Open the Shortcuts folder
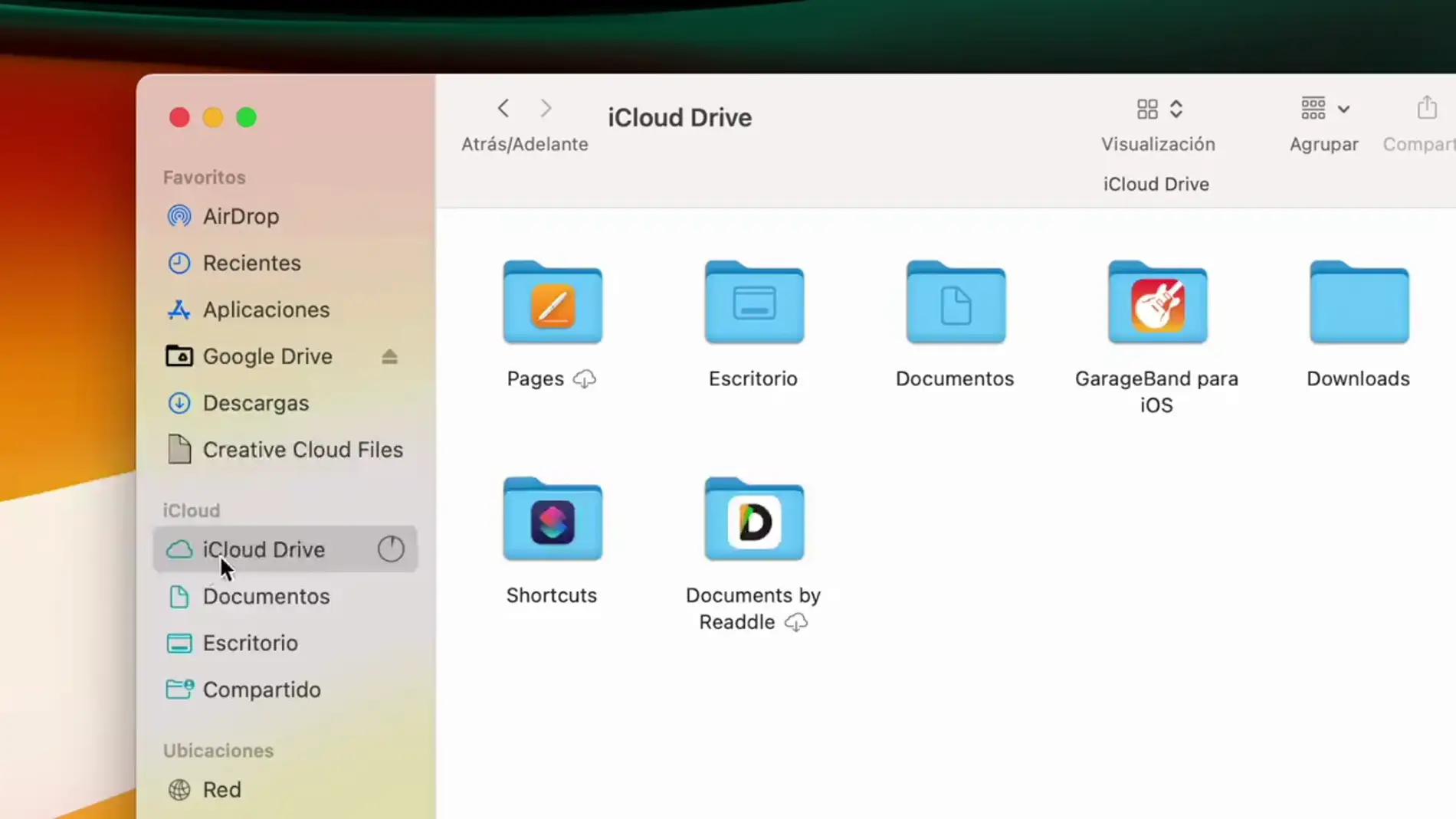This screenshot has height=819, width=1456. (x=552, y=519)
